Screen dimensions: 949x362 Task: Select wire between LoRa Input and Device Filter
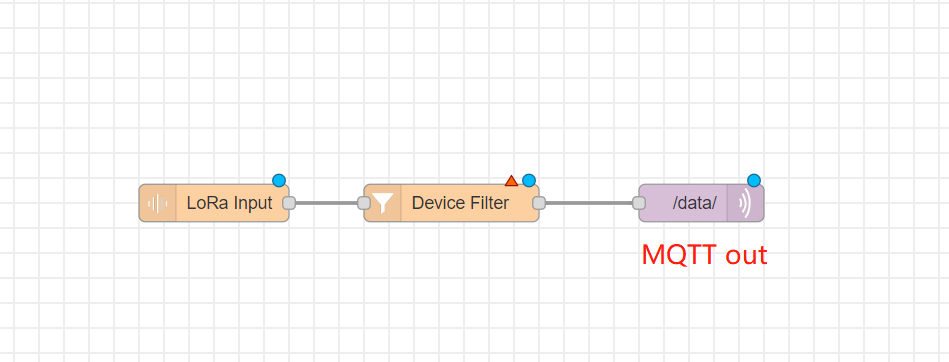[x=326, y=203]
